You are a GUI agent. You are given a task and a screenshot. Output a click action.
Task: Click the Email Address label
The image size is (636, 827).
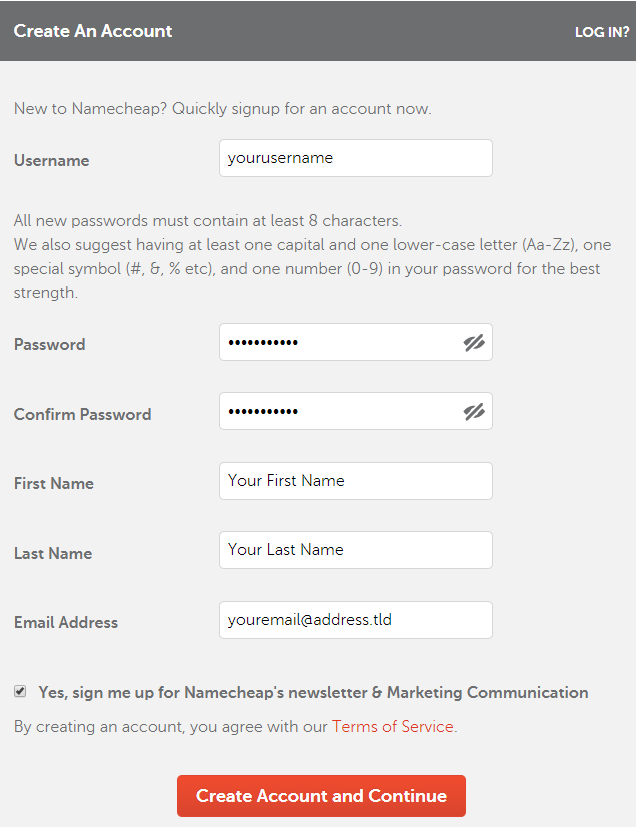(x=65, y=622)
